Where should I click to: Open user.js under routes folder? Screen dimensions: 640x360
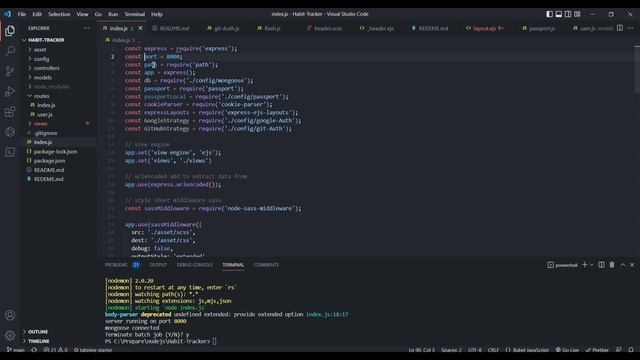point(45,115)
